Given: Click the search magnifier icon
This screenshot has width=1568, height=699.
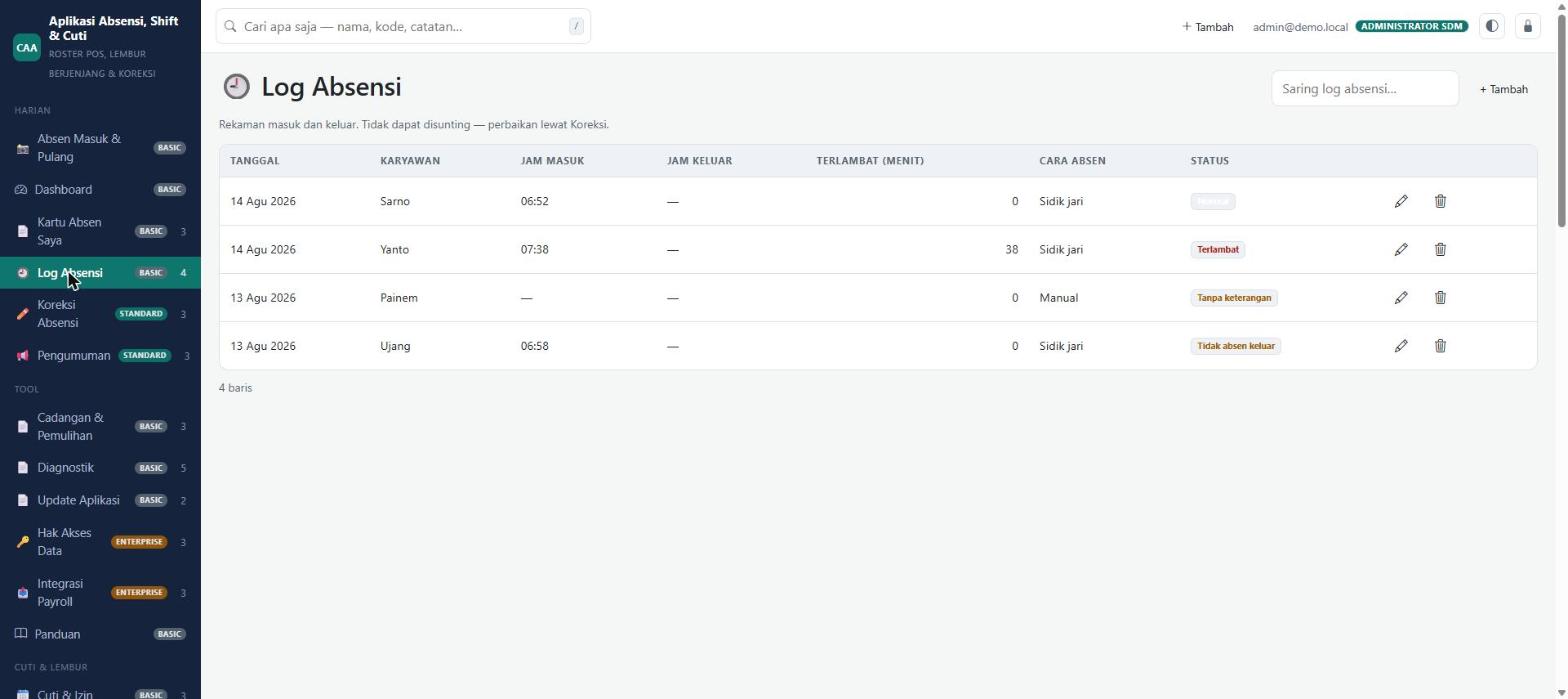Looking at the screenshot, I should (x=230, y=26).
